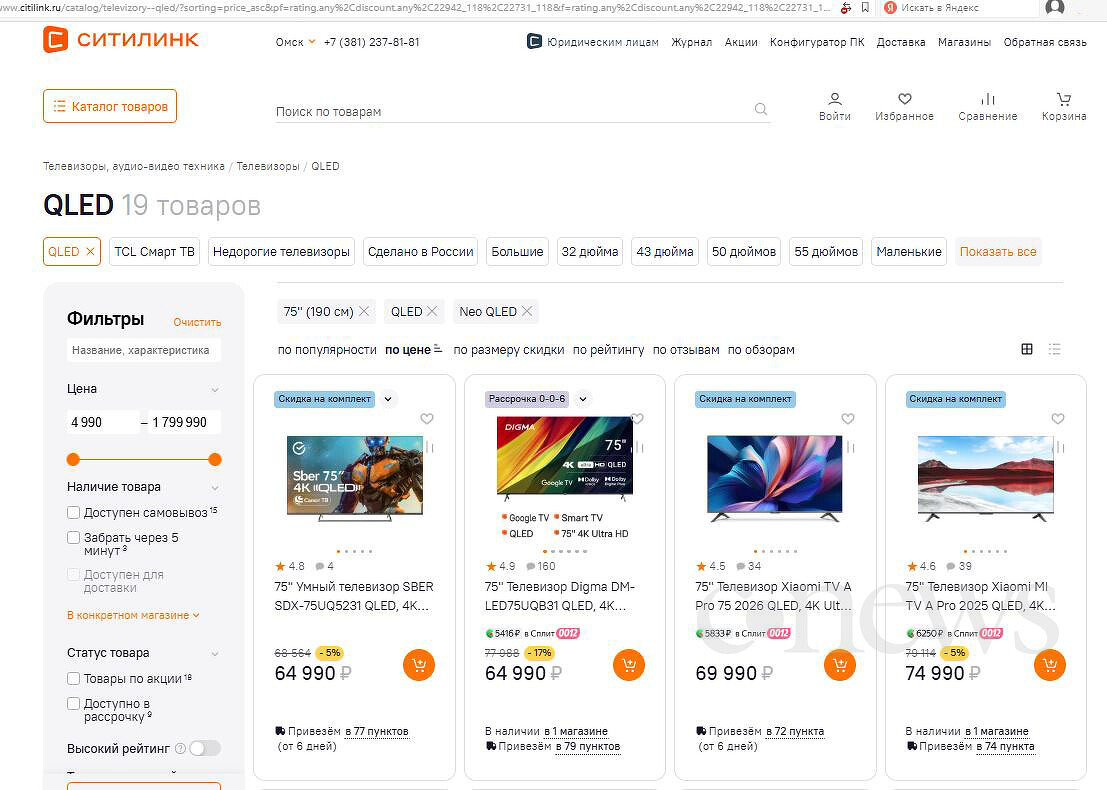Open the shopping cart (Корзина) icon
Image resolution: width=1107 pixels, height=790 pixels.
[1063, 100]
